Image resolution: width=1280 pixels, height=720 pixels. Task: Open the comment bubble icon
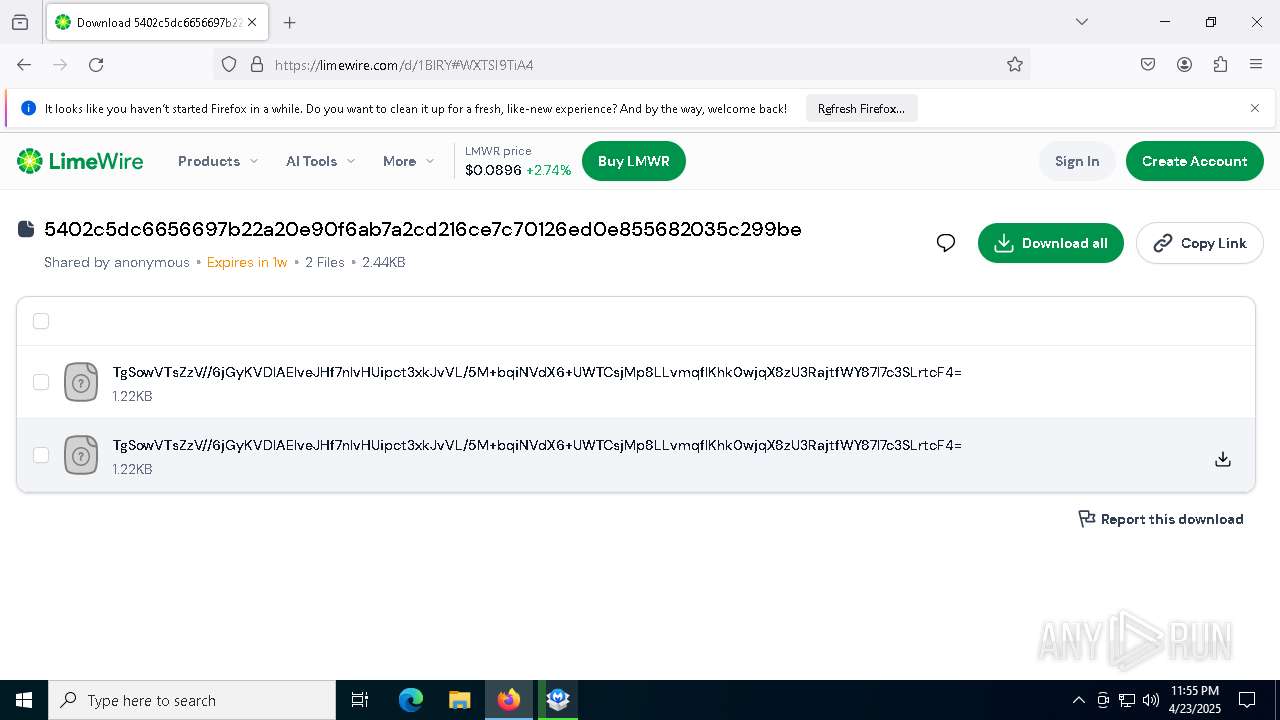pos(946,243)
